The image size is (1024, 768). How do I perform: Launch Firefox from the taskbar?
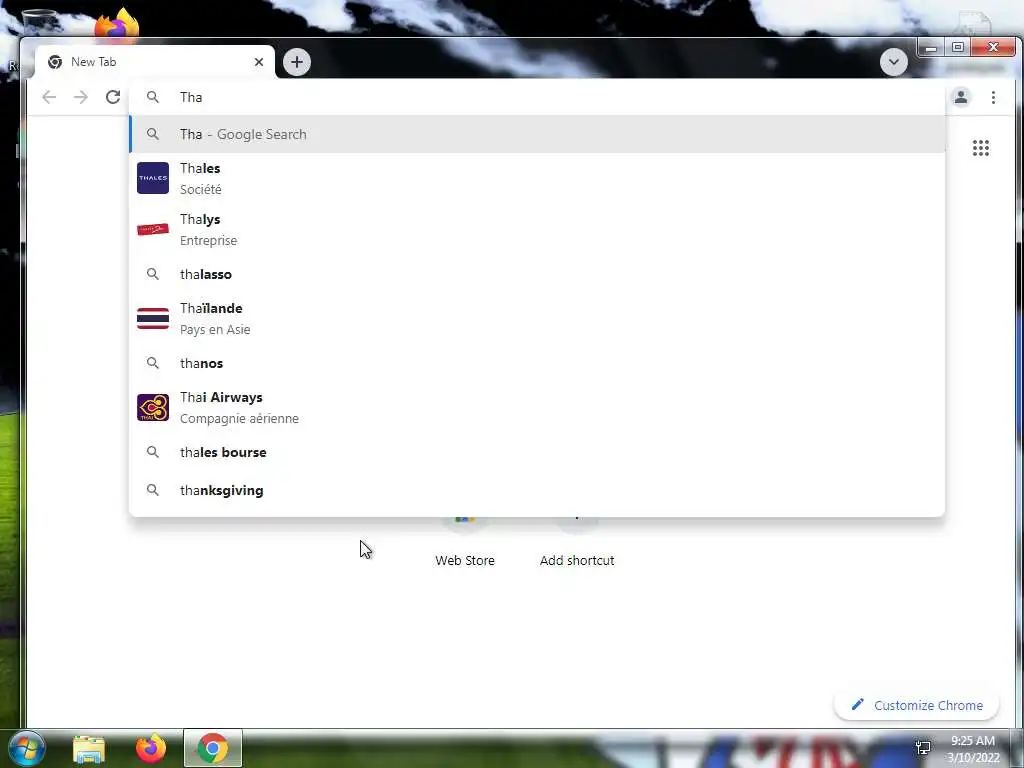pos(151,748)
